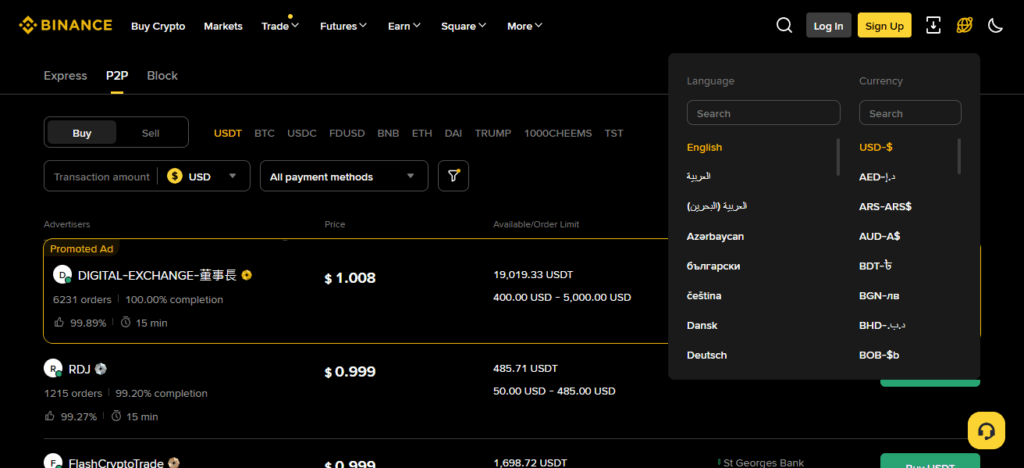The width and height of the screenshot is (1024, 468).
Task: Click the USD coin icon
Action: pos(174,176)
